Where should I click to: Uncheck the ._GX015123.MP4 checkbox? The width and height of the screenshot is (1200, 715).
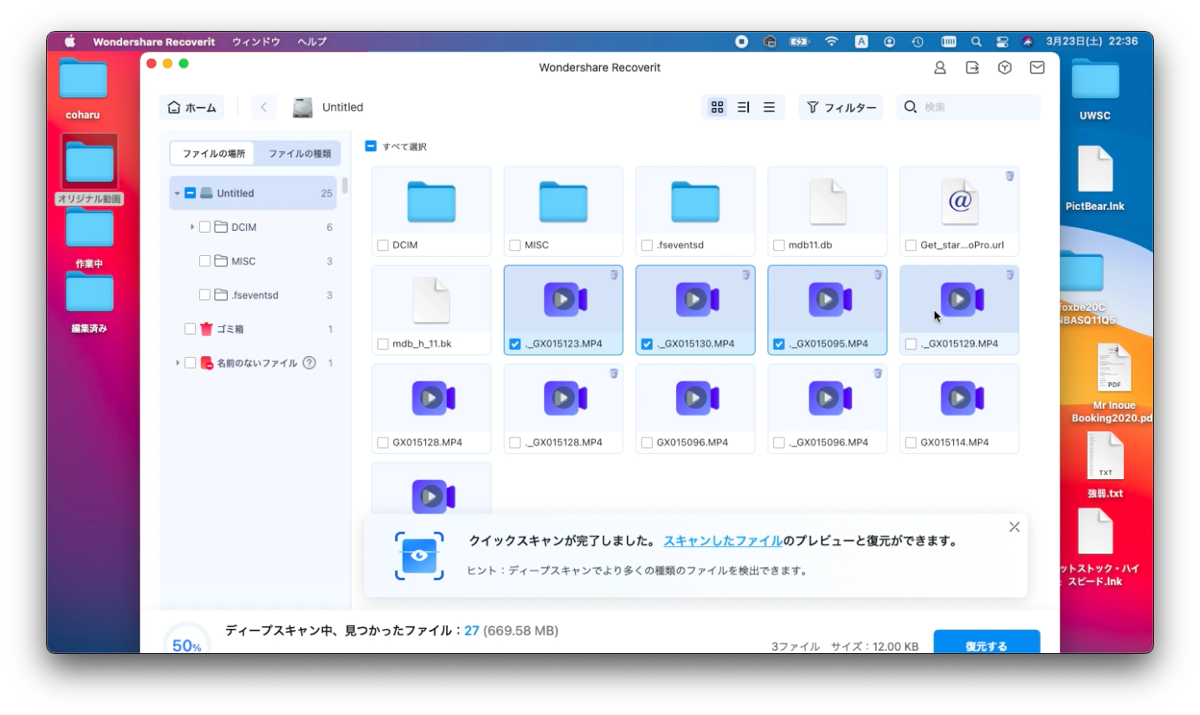514,344
